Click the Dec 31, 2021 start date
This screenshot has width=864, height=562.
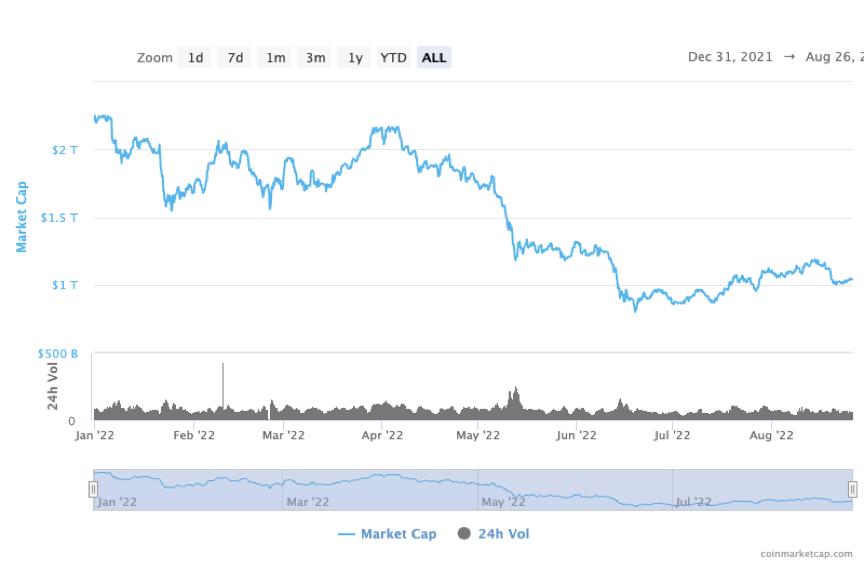click(x=730, y=57)
